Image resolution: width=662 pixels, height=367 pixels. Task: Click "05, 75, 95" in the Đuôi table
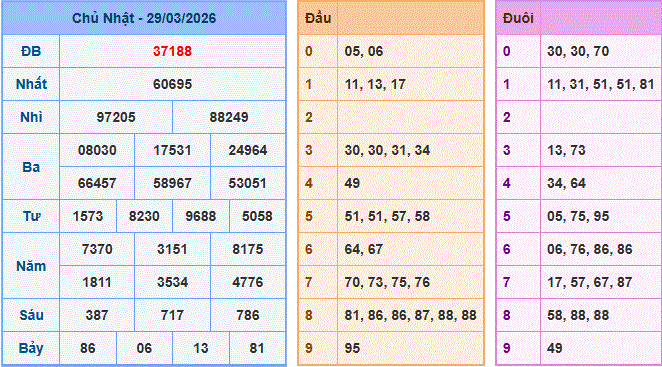578,216
